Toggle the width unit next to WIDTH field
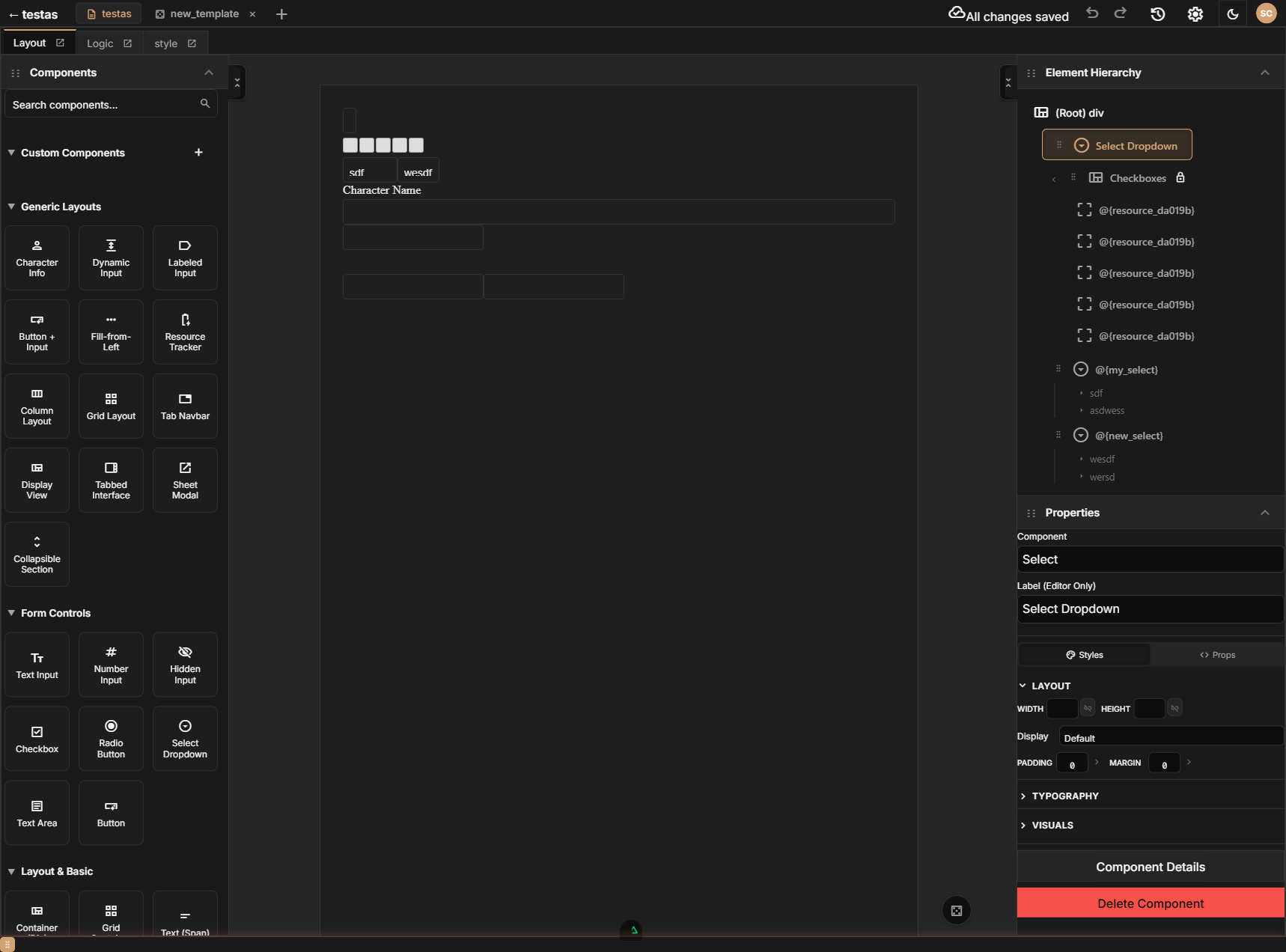The width and height of the screenshot is (1286, 952). (x=1087, y=708)
